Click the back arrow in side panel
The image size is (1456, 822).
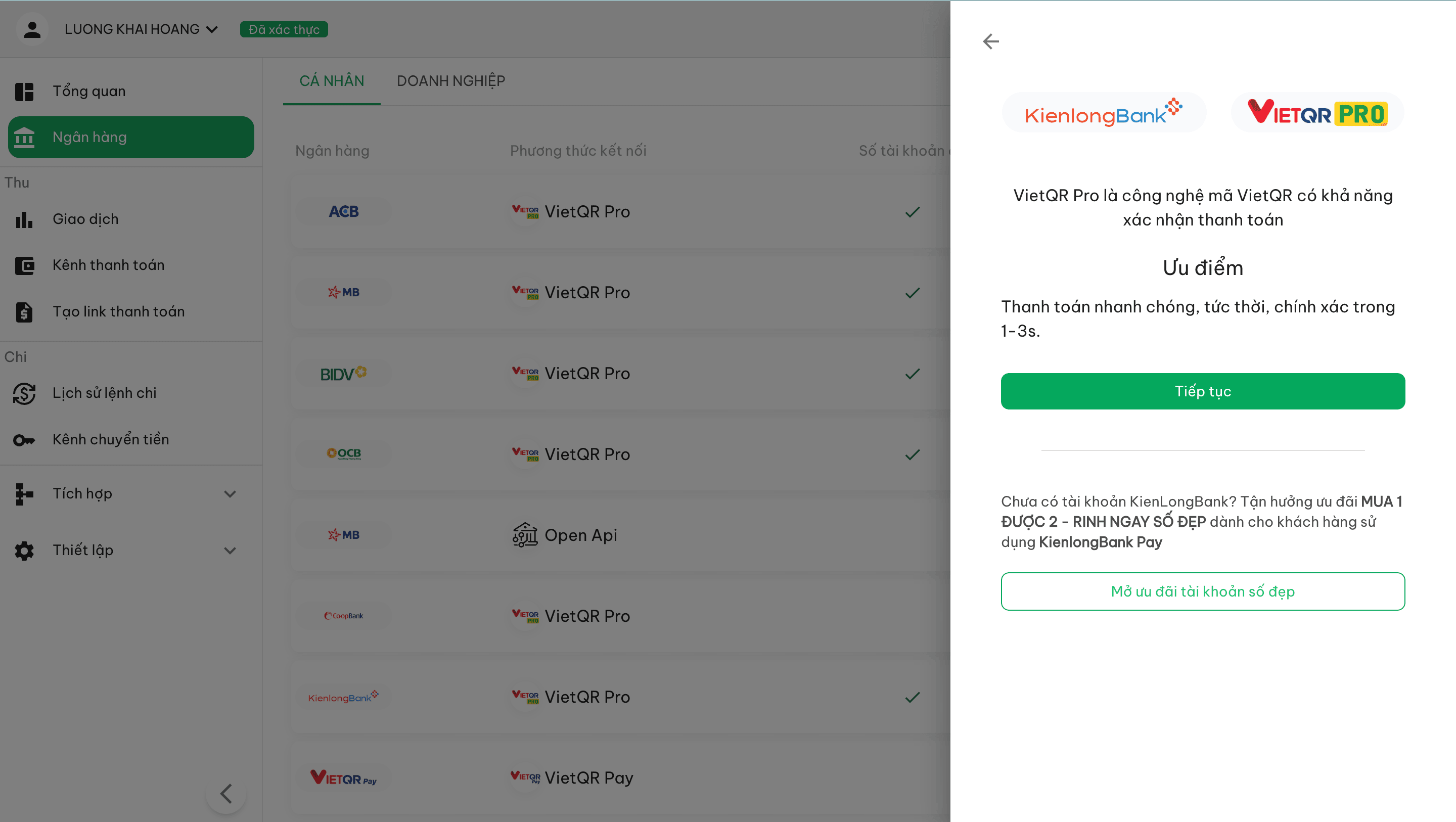991,41
